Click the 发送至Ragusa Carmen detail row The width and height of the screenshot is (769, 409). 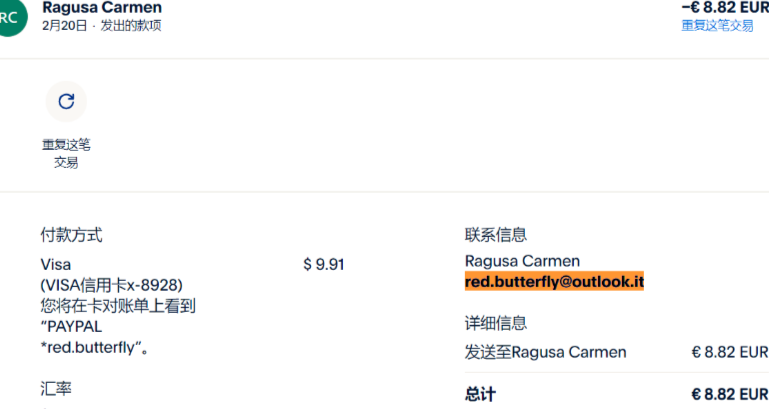pyautogui.click(x=616, y=352)
